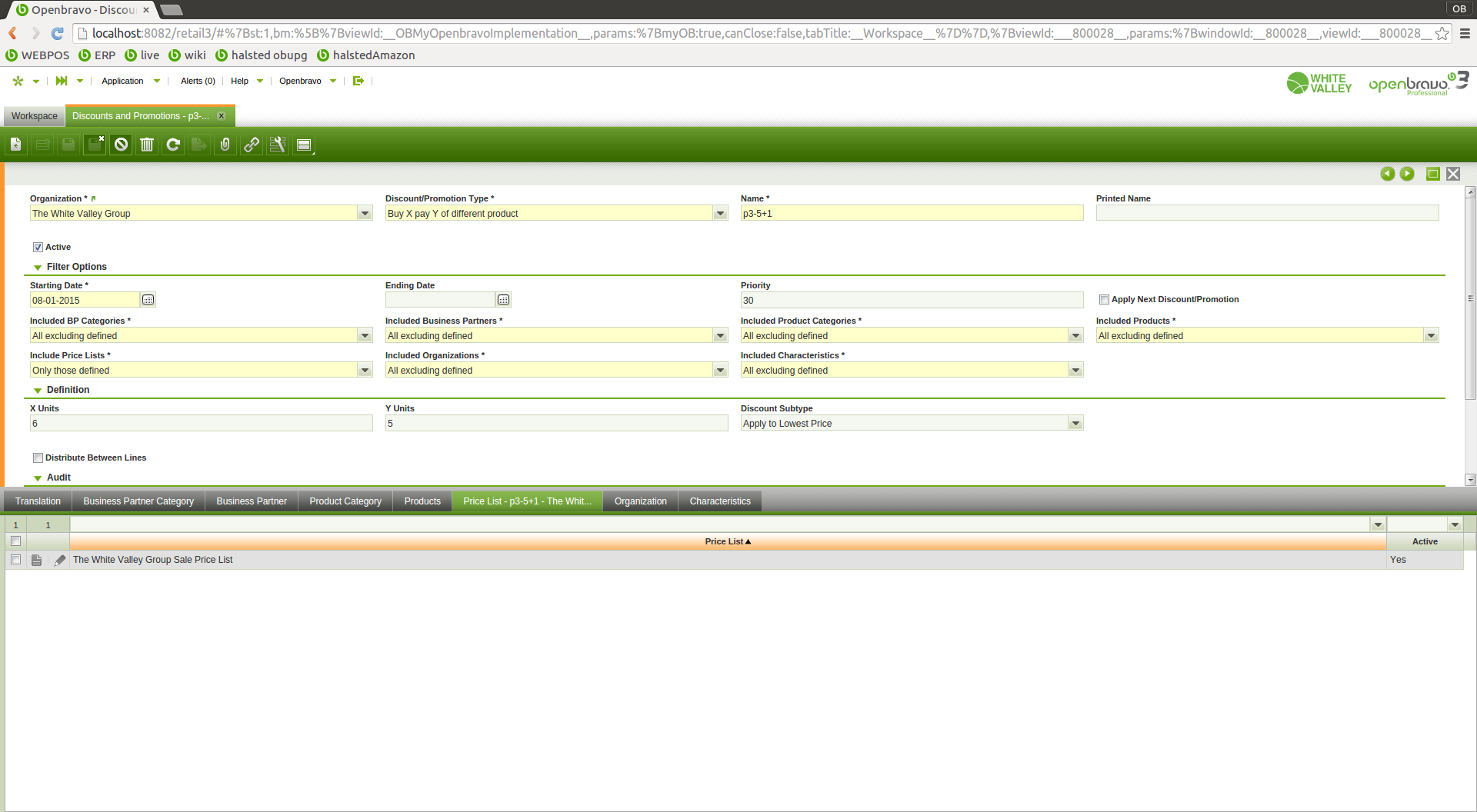Expand the Discount Subtype dropdown
Image resolution: width=1477 pixels, height=812 pixels.
tap(1075, 424)
